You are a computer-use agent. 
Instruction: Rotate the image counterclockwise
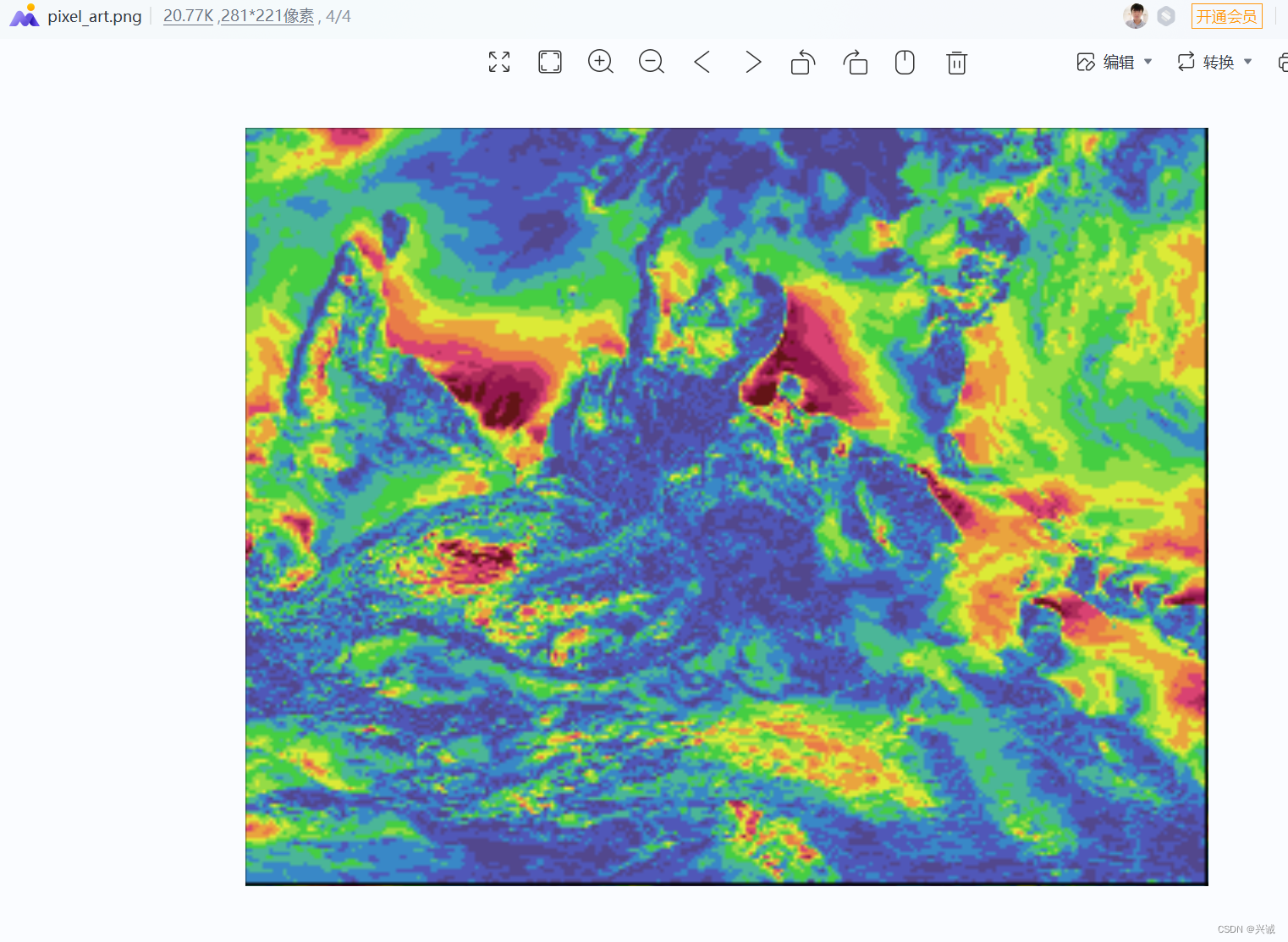coord(803,63)
